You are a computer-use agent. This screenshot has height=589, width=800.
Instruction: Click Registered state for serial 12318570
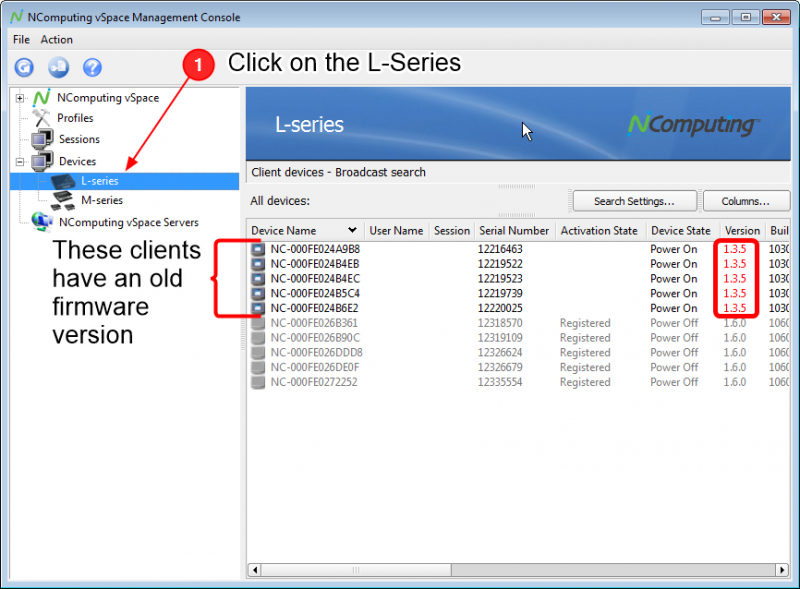(x=585, y=323)
